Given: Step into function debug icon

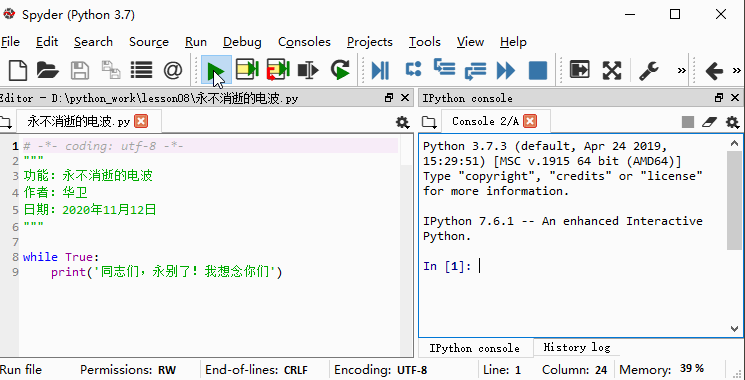Looking at the screenshot, I should 444,67.
